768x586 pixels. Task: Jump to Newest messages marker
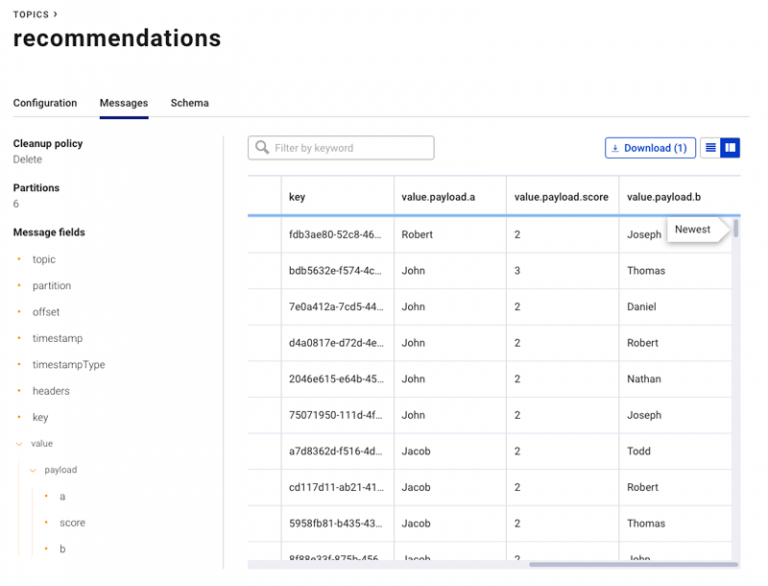coord(692,229)
